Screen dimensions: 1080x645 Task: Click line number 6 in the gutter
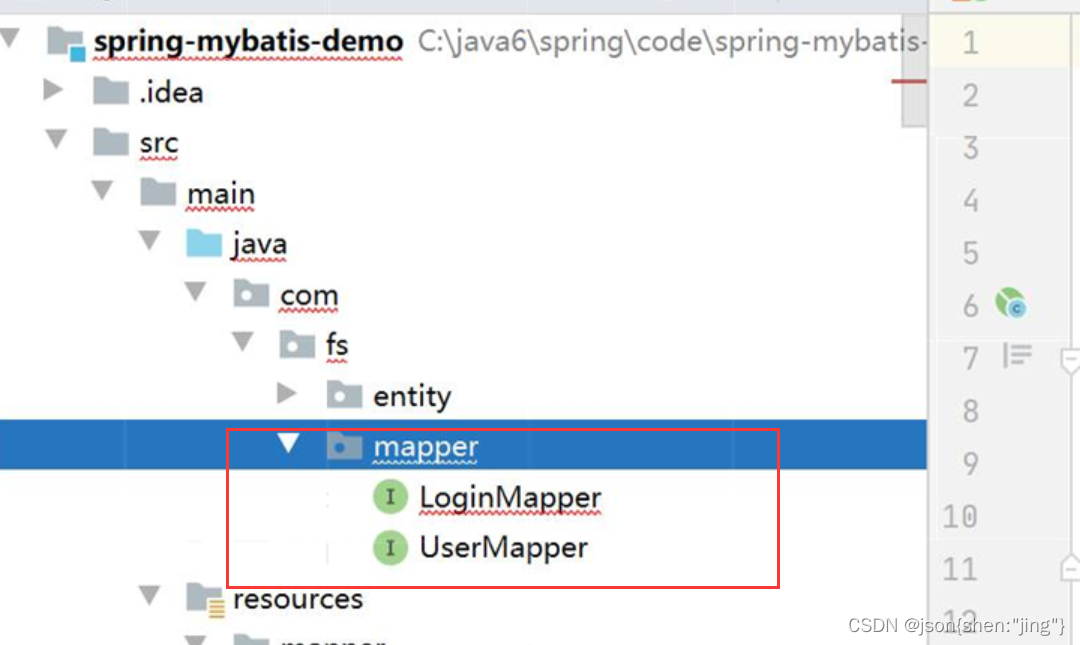click(x=970, y=305)
